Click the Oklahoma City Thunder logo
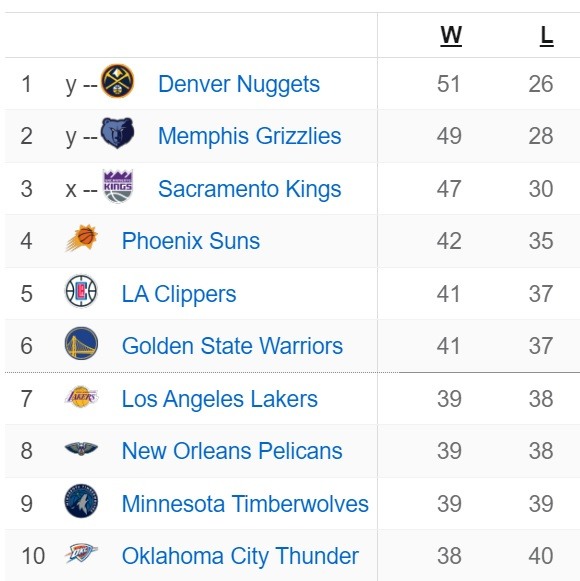The image size is (580, 581). pyautogui.click(x=82, y=553)
